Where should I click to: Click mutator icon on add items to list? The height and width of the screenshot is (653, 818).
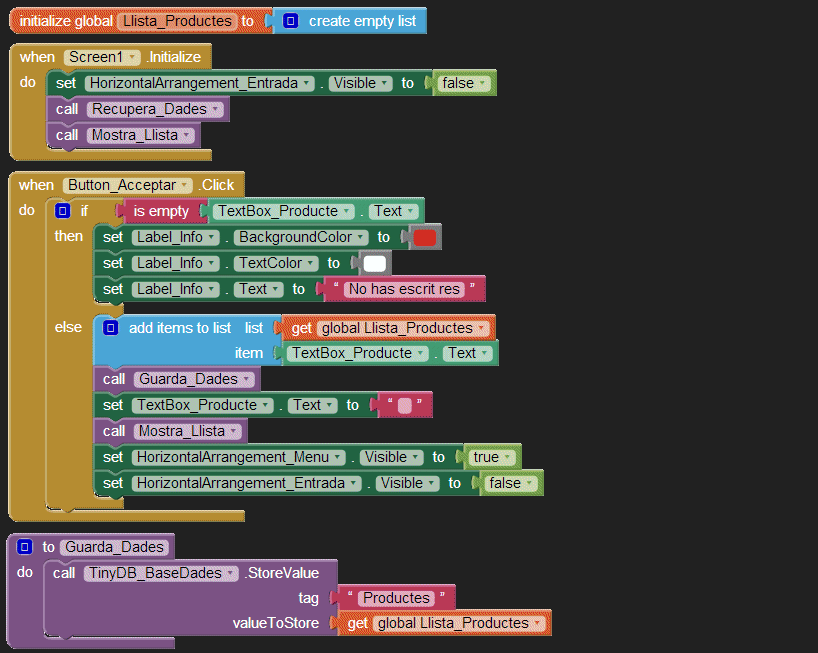tap(111, 328)
